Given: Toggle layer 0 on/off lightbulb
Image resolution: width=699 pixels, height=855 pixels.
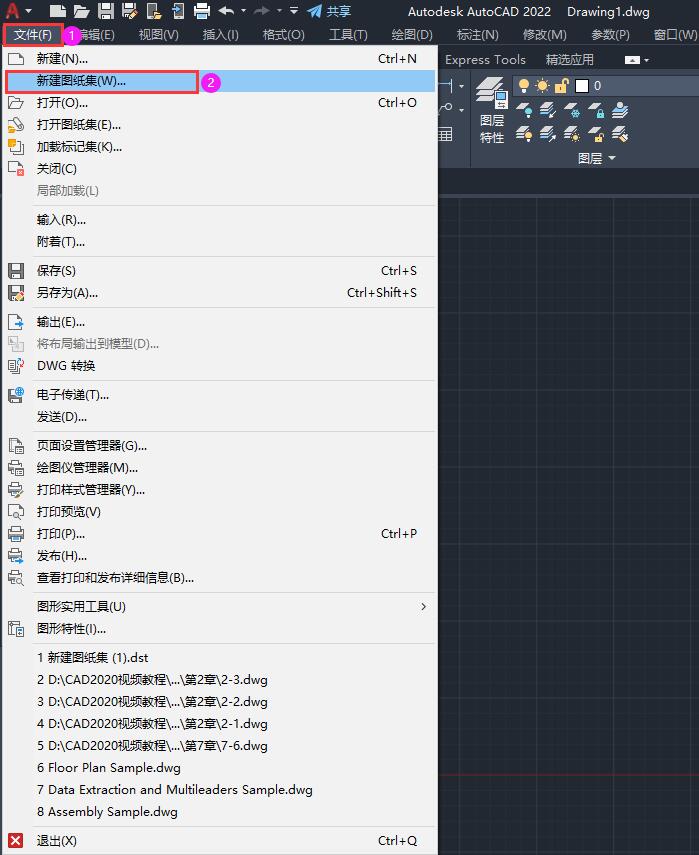Looking at the screenshot, I should pyautogui.click(x=524, y=86).
